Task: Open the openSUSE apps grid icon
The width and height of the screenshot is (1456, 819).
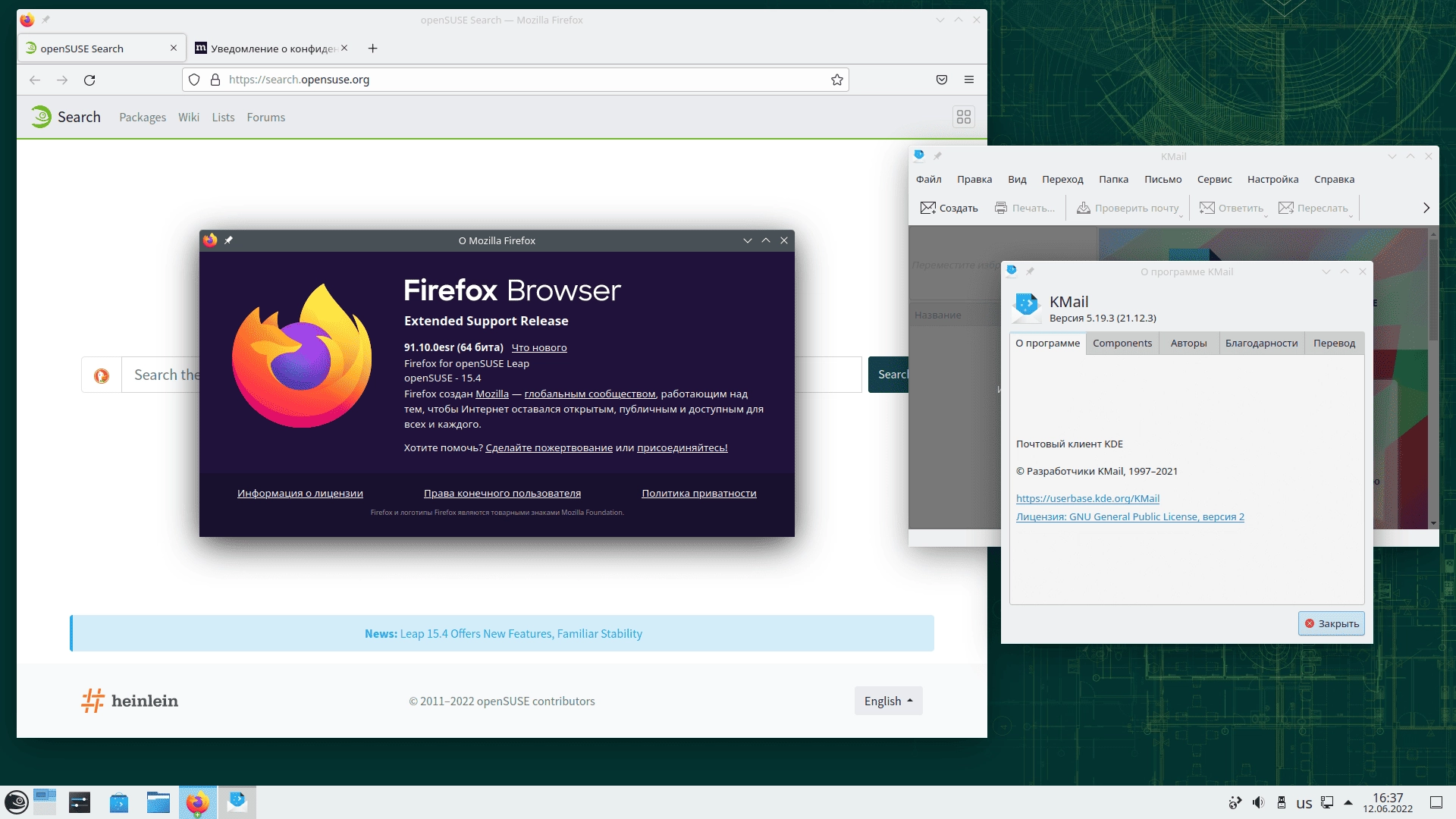Action: click(x=964, y=117)
